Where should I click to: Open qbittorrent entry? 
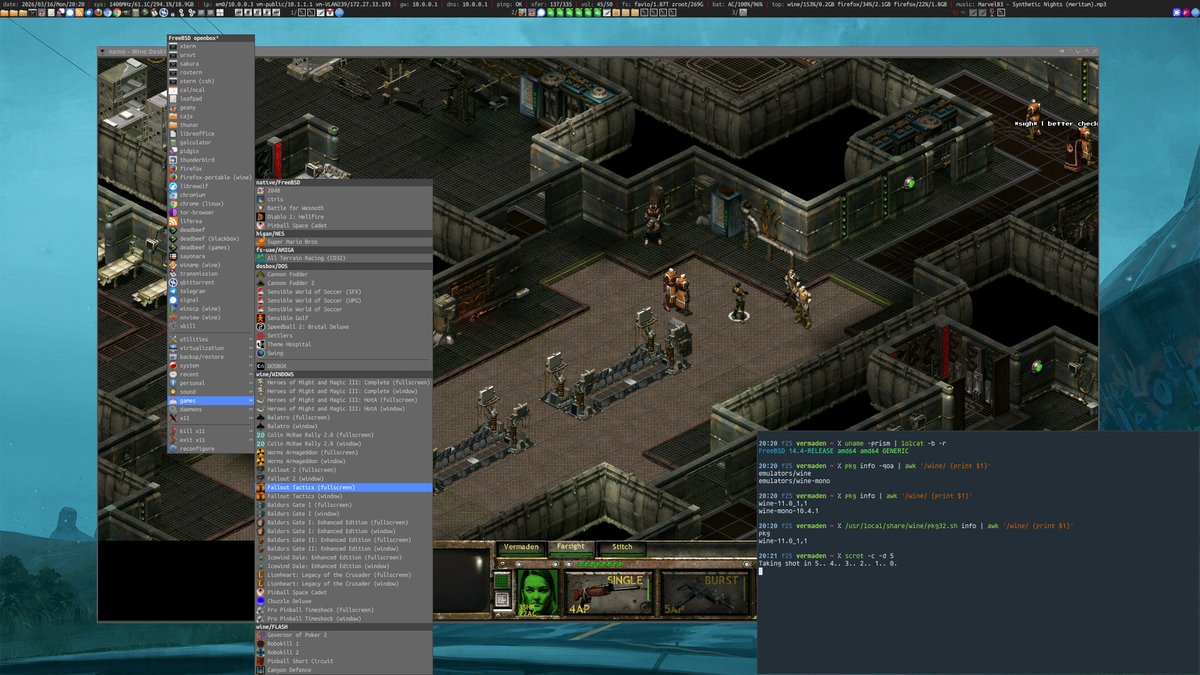211,282
